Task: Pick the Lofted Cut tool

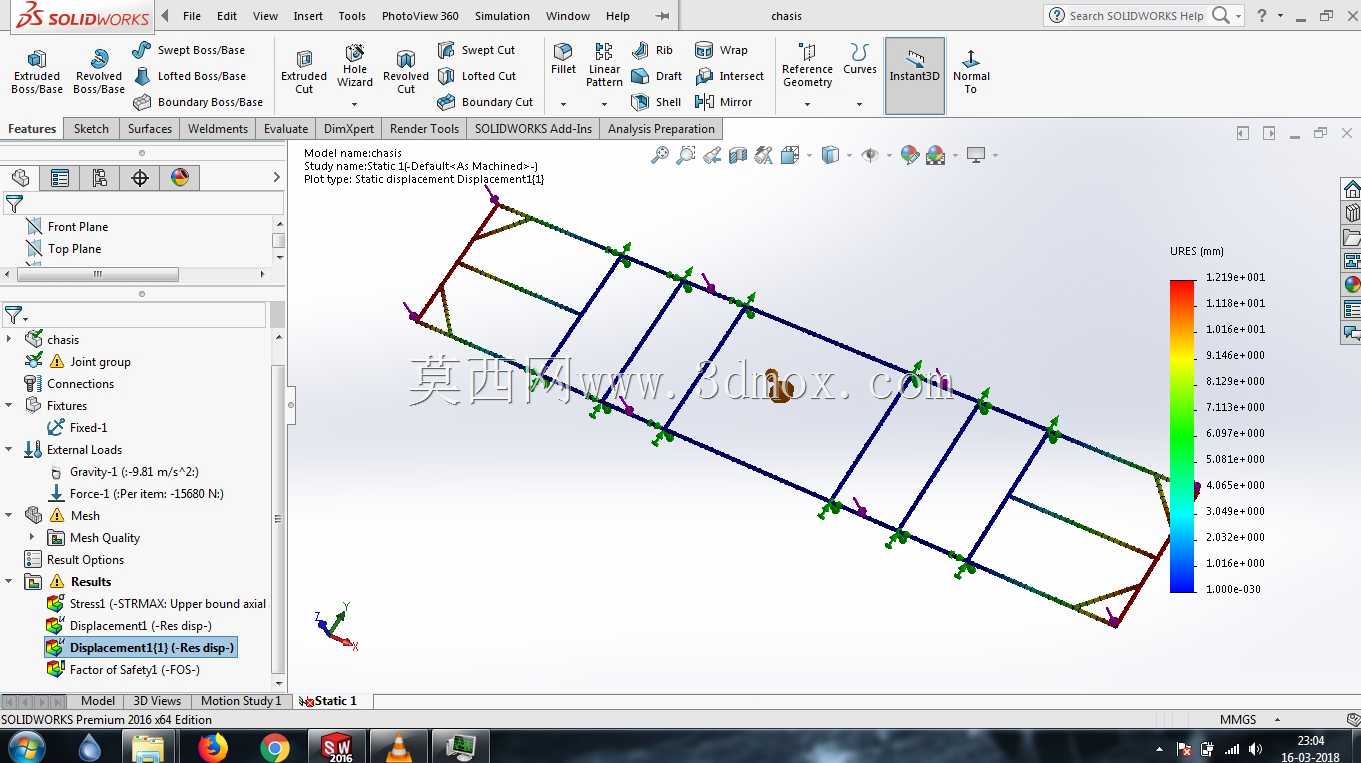Action: (x=477, y=76)
